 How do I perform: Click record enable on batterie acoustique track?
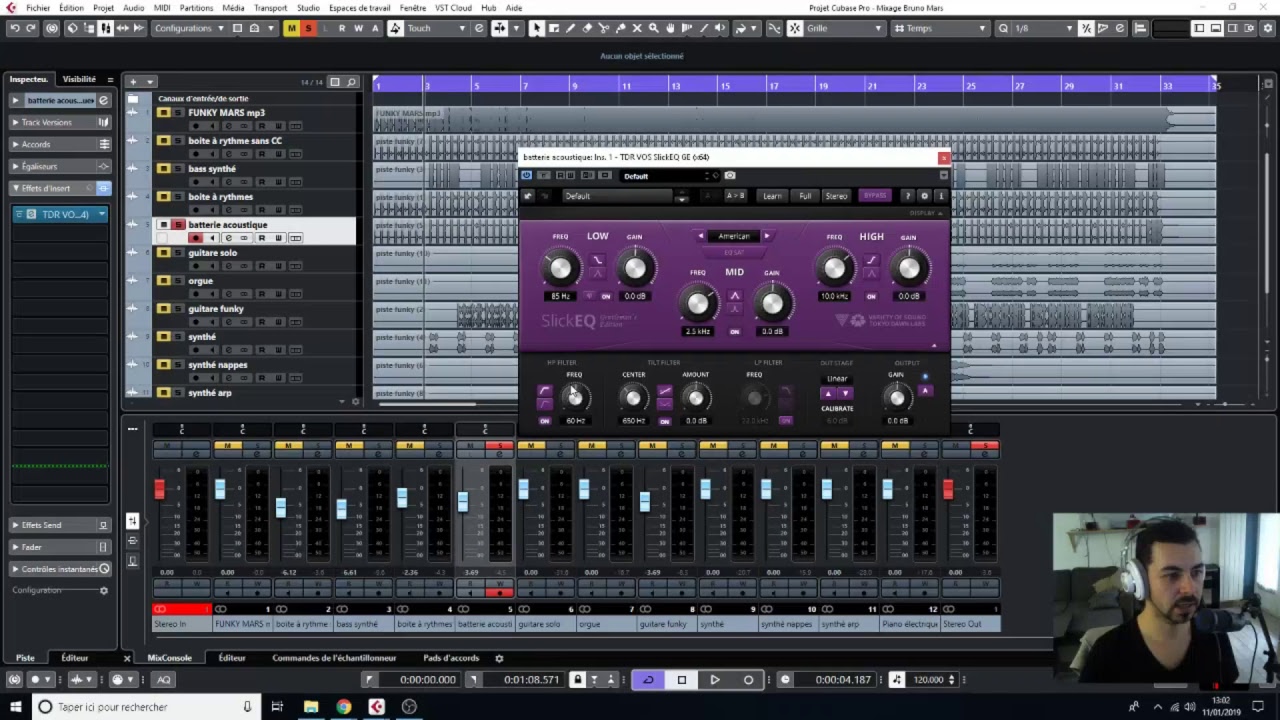tap(196, 238)
